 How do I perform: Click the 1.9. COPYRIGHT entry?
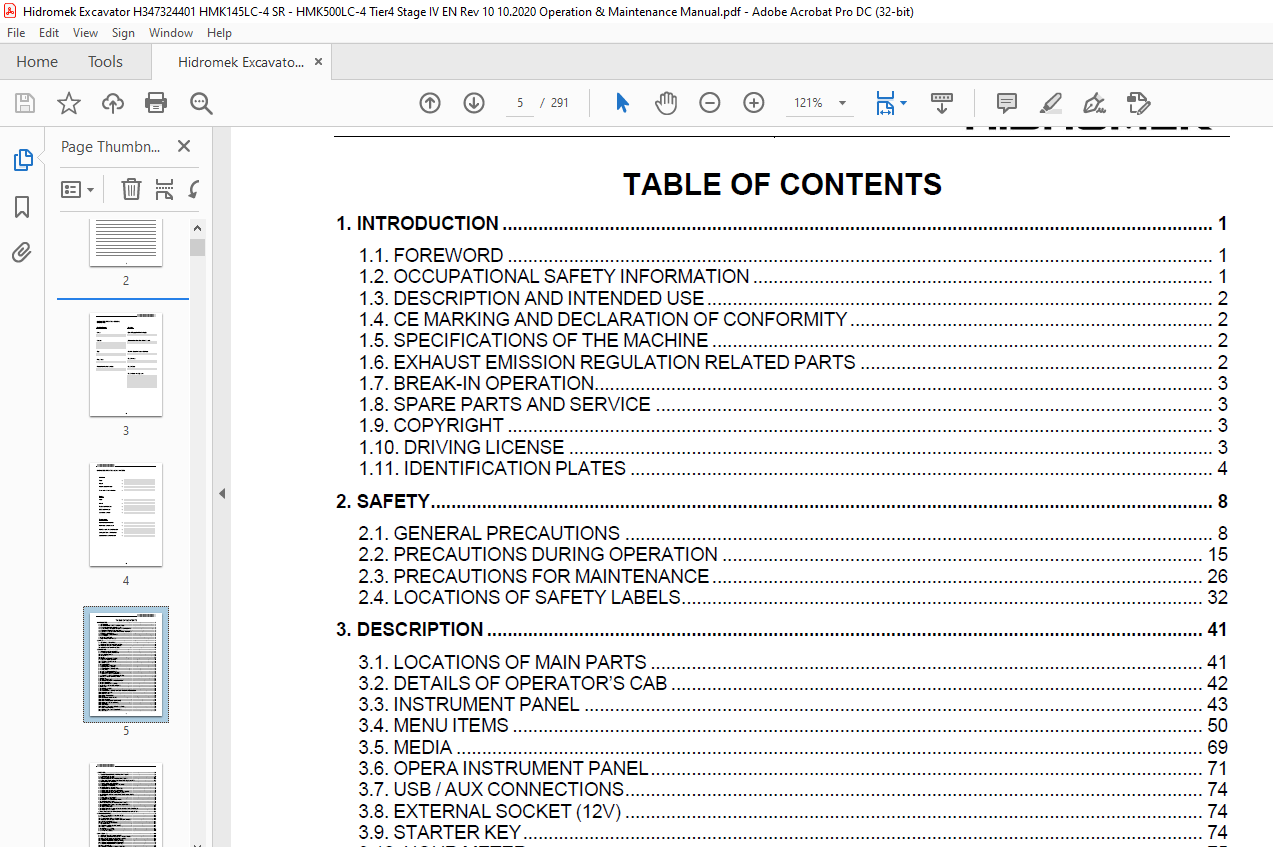click(793, 426)
